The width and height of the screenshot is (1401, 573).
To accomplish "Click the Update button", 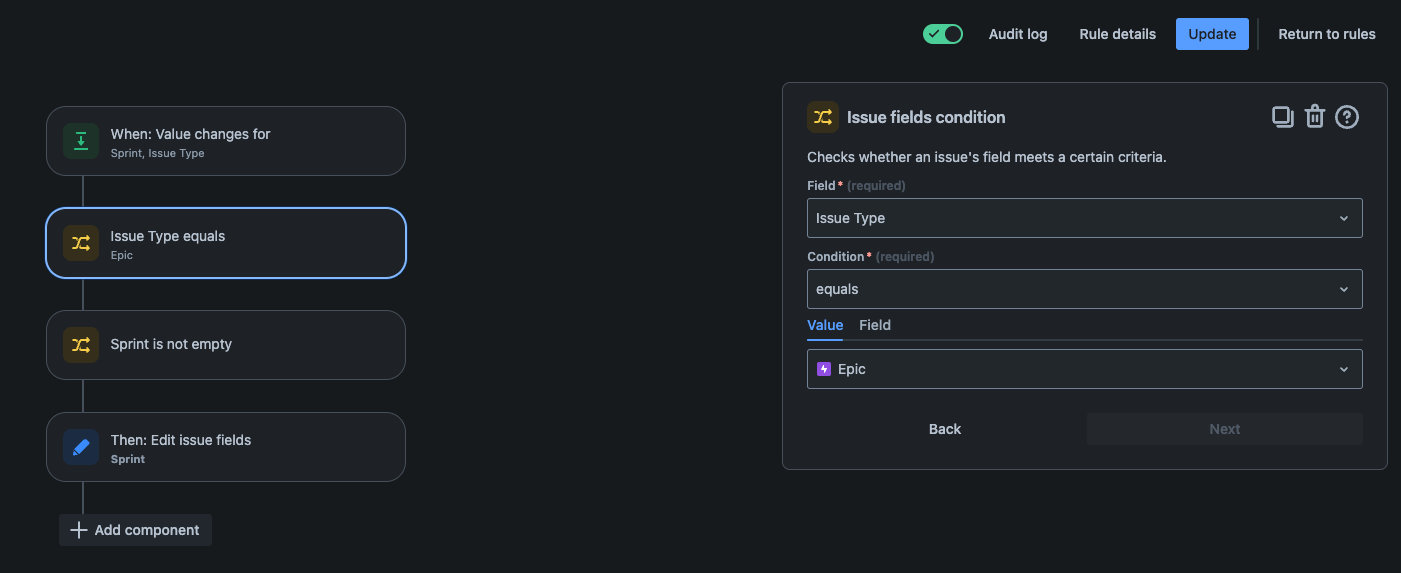I will click(x=1212, y=34).
